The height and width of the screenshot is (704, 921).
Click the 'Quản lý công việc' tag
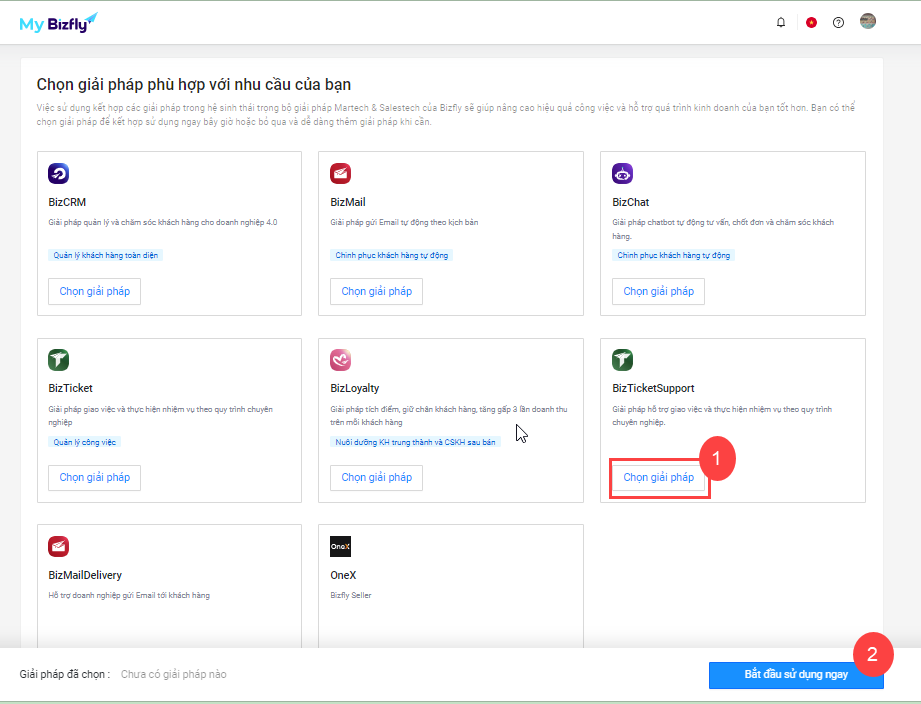85,442
